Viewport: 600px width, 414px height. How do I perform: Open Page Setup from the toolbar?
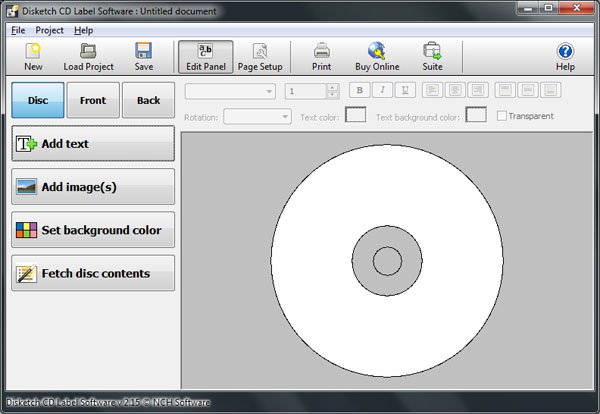point(260,57)
